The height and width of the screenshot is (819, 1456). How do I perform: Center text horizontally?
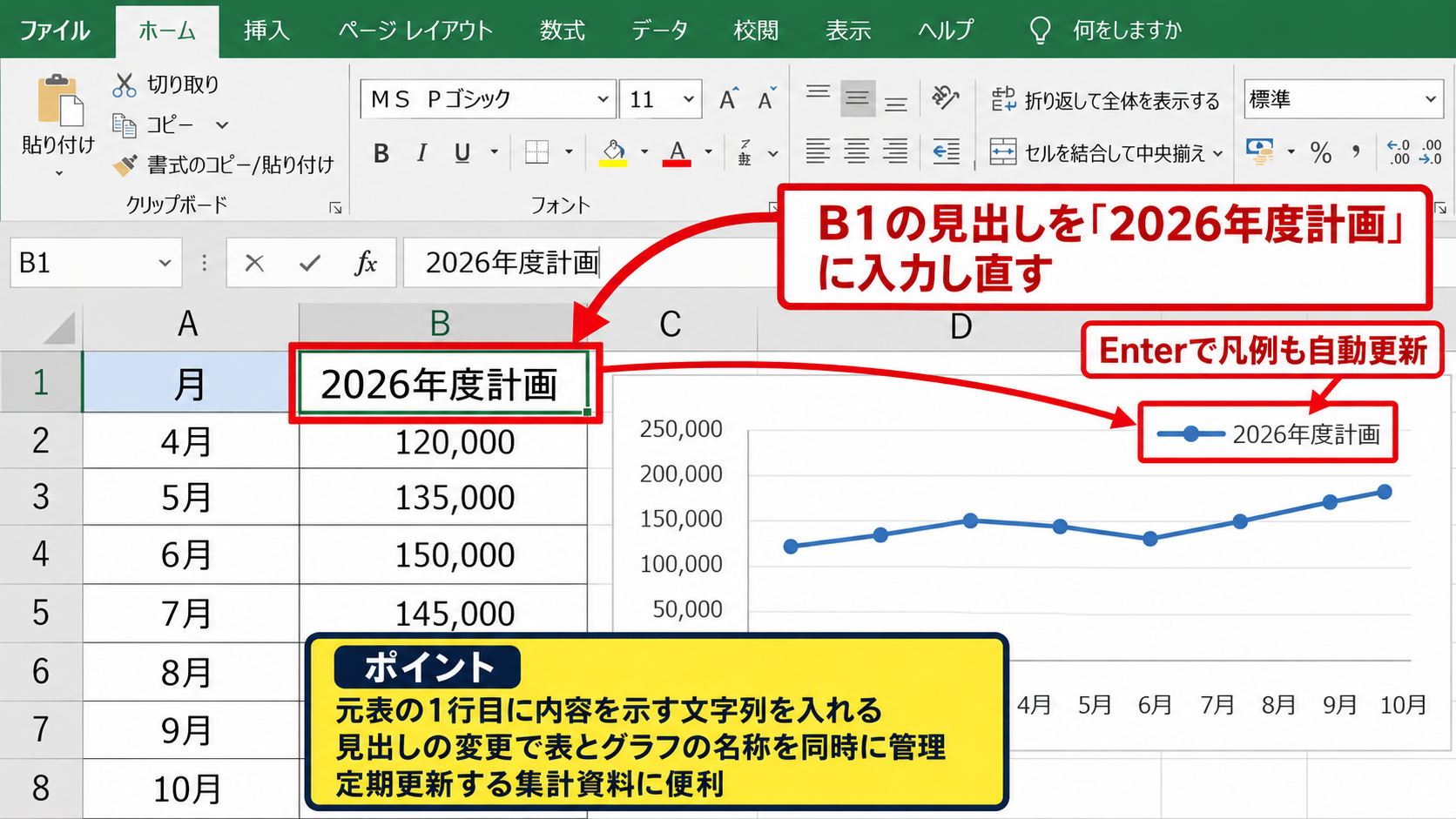857,151
